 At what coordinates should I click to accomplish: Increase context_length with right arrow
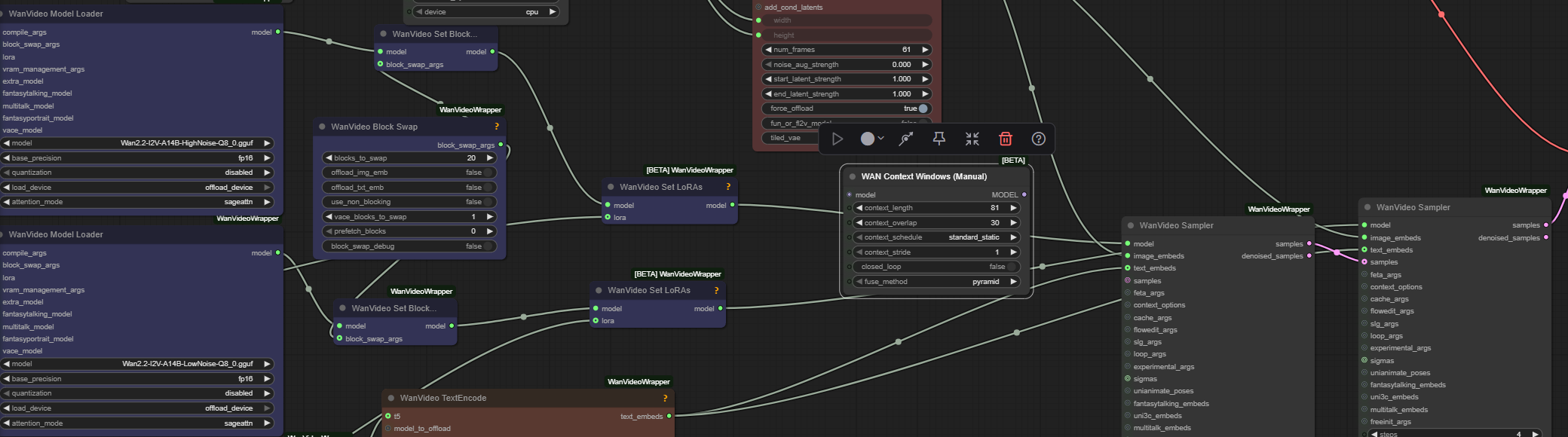(x=1013, y=208)
